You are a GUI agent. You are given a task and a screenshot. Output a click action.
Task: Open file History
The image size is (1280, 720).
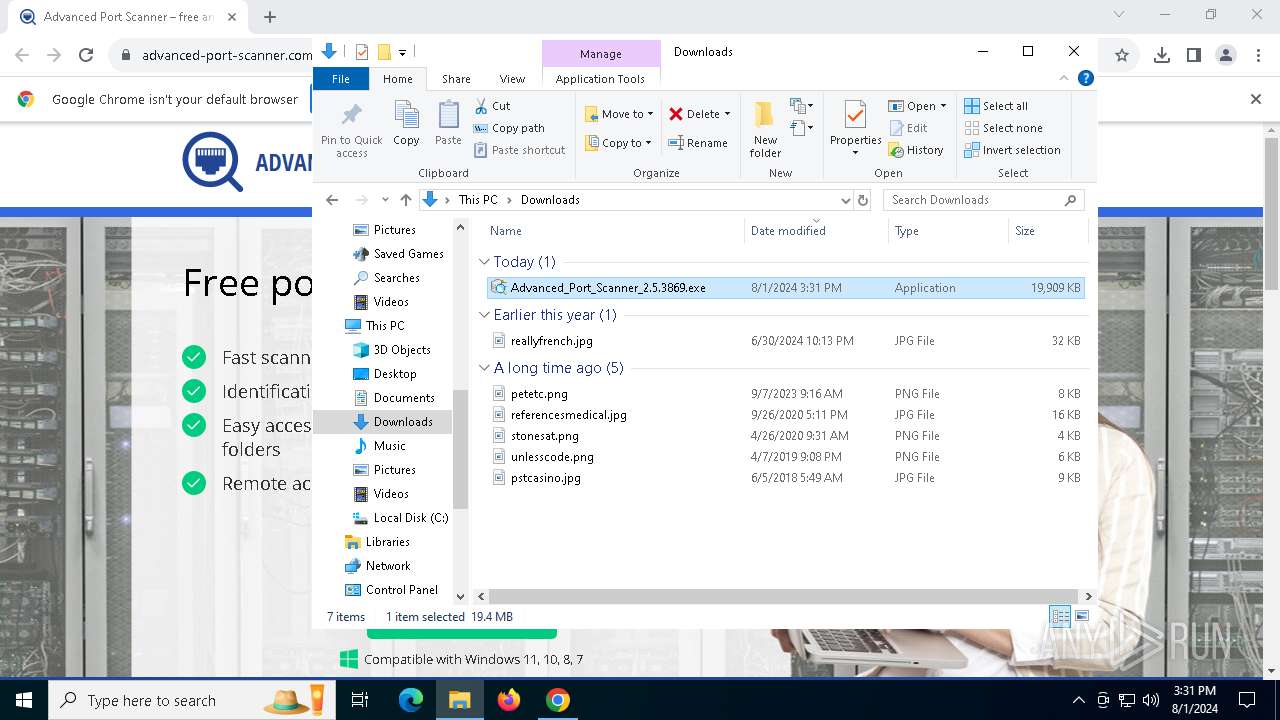pyautogui.click(x=916, y=150)
